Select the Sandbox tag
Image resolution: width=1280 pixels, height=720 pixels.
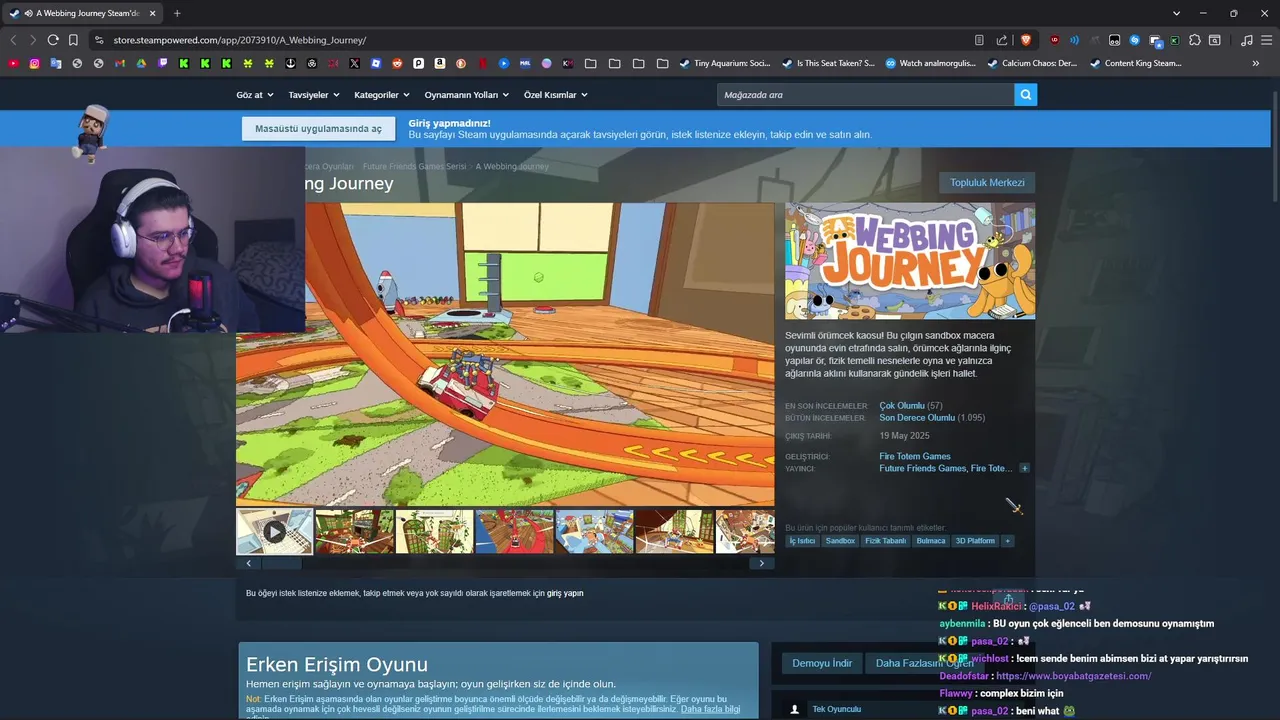pos(840,541)
